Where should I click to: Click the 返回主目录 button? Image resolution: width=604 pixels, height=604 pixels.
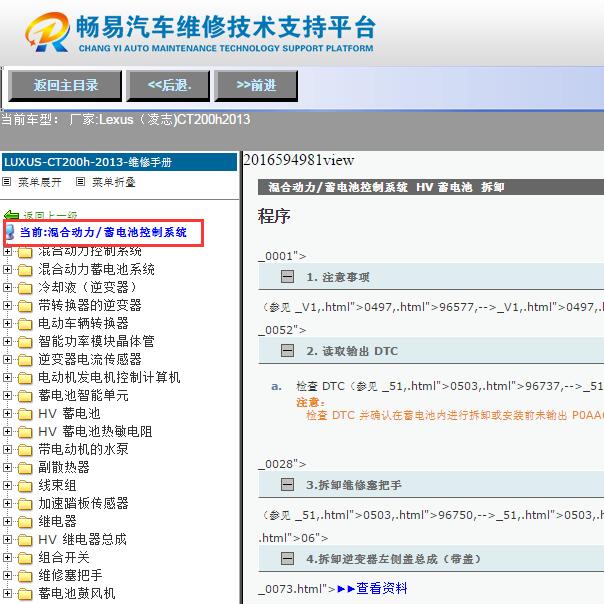(x=65, y=86)
